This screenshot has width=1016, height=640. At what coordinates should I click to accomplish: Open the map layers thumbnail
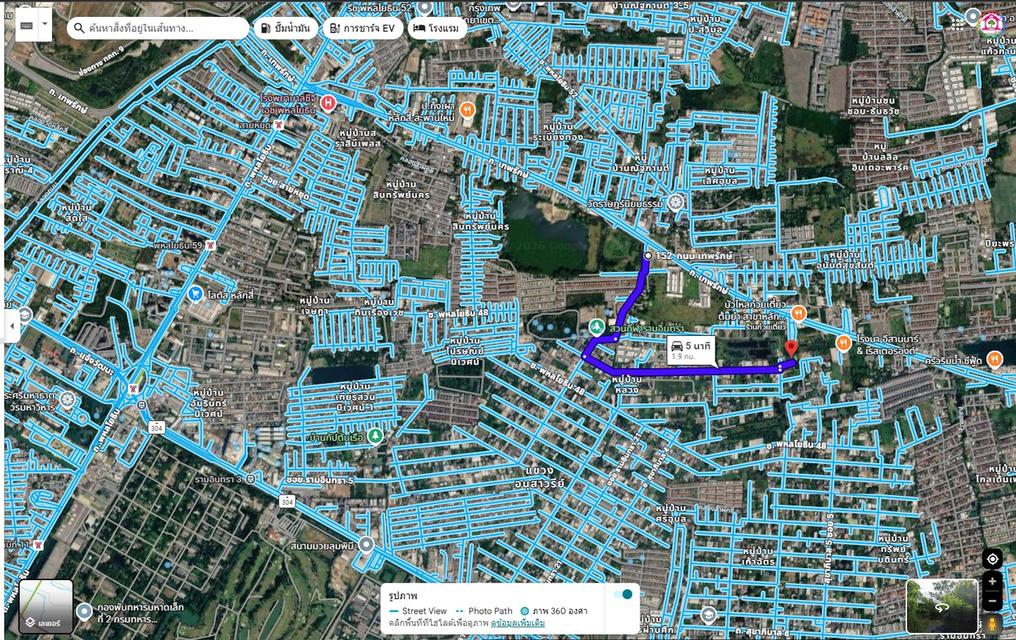coord(46,607)
